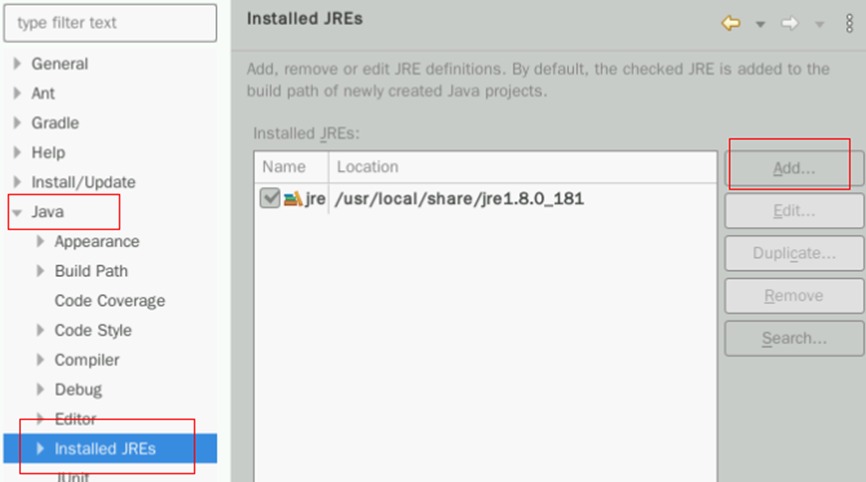The height and width of the screenshot is (482, 866).
Task: Uncheck the jre1.8.0_181 checkbox
Action: tap(270, 199)
